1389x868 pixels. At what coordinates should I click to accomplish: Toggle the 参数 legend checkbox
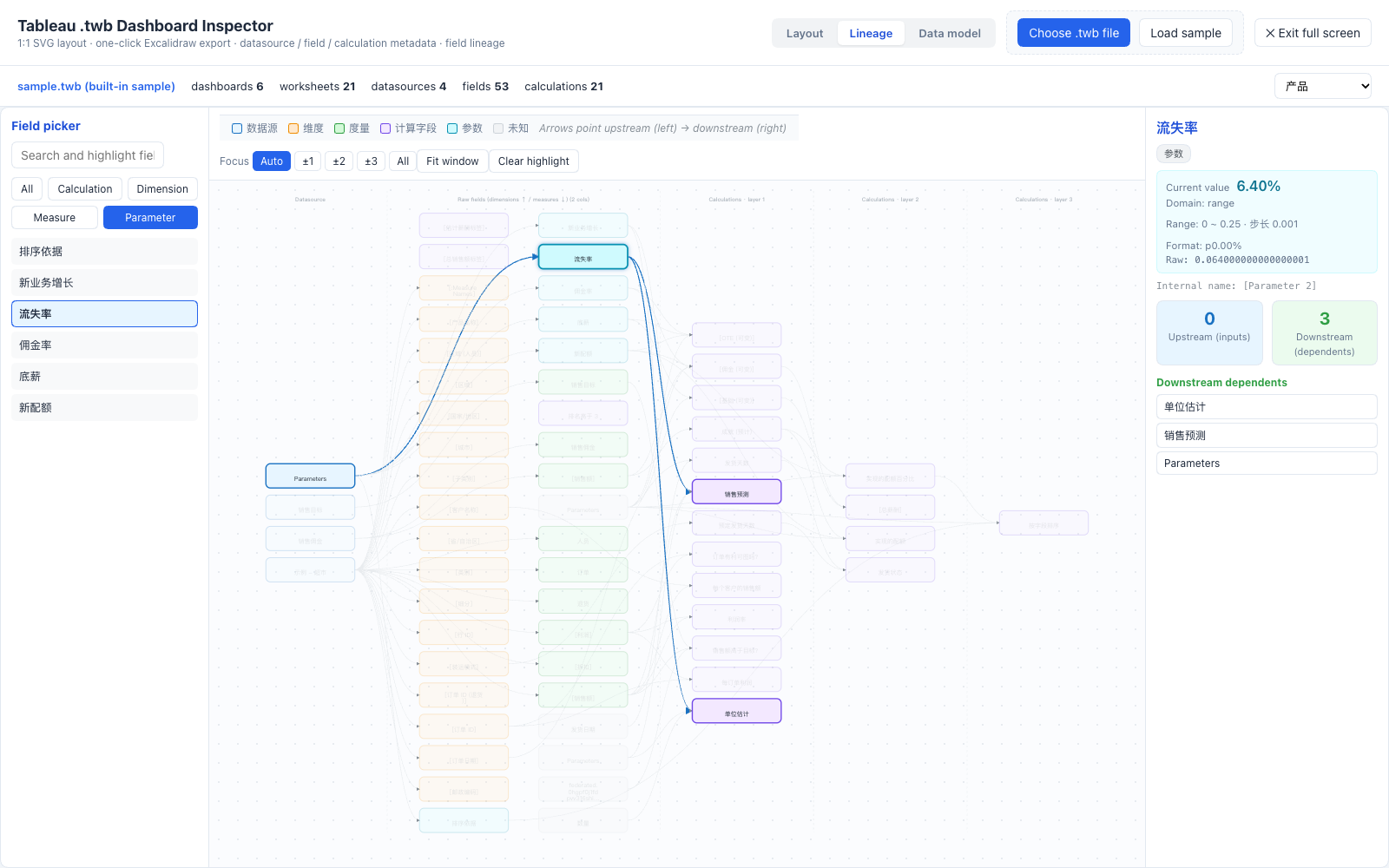(x=452, y=128)
